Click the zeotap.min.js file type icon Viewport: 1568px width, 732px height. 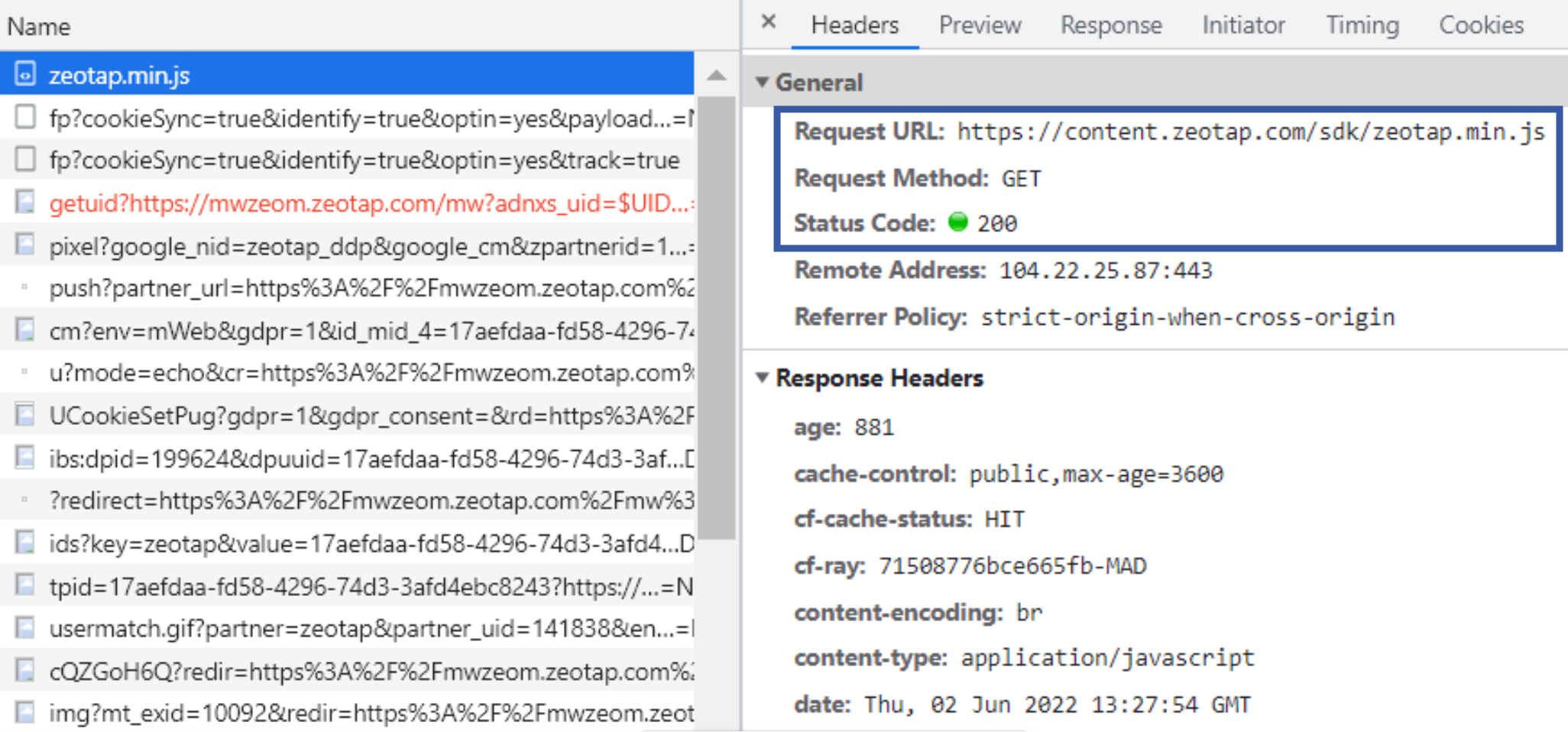click(x=25, y=74)
